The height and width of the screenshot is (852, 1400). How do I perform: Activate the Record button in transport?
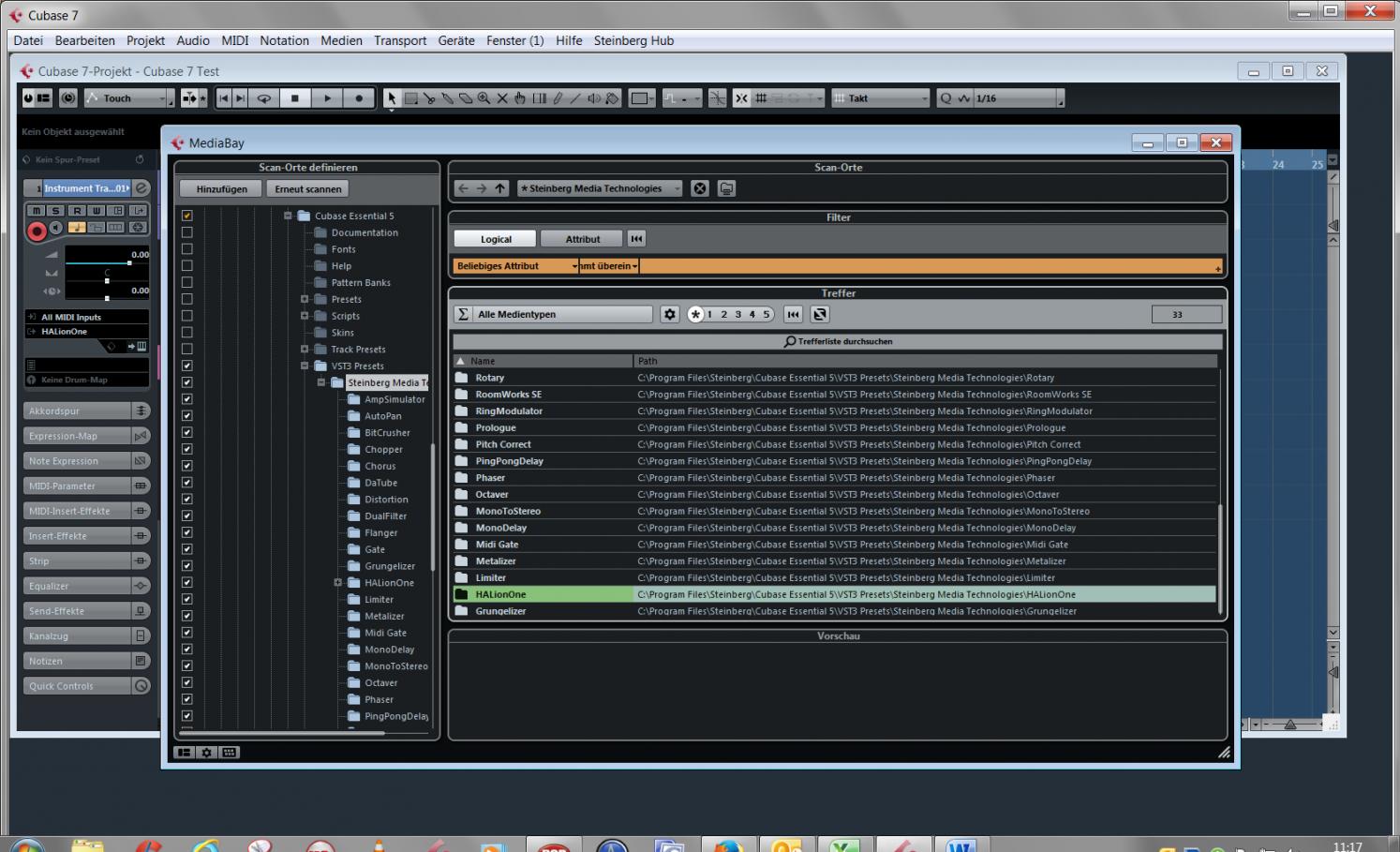click(x=359, y=97)
